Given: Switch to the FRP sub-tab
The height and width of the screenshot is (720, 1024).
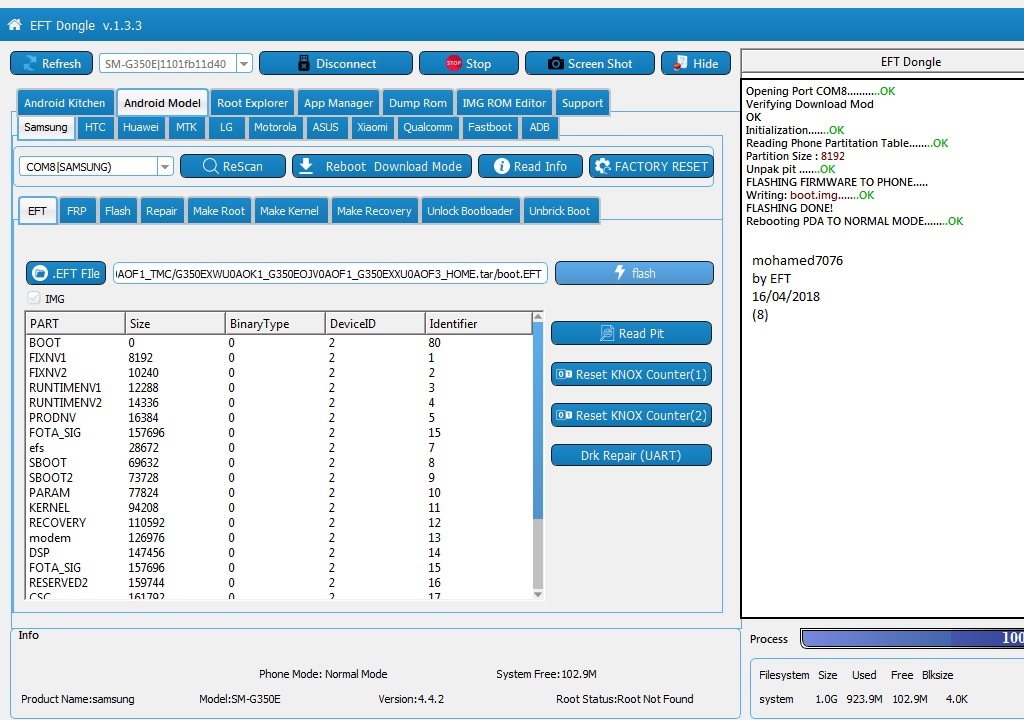Looking at the screenshot, I should click(76, 210).
